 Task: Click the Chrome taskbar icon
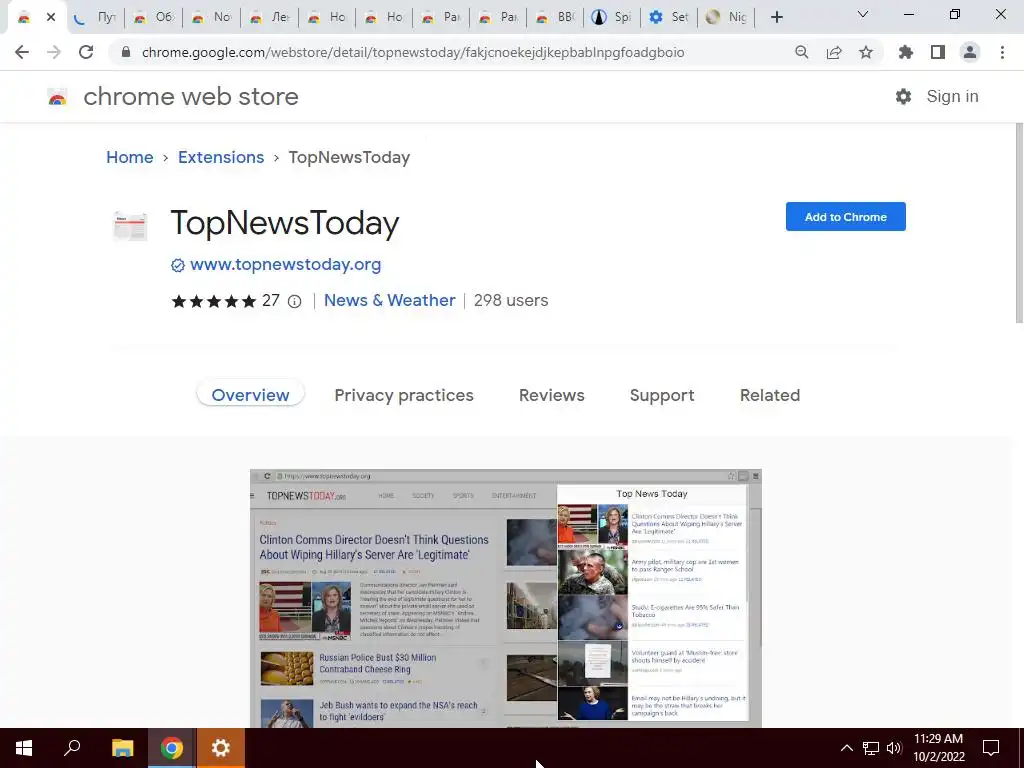pyautogui.click(x=171, y=748)
